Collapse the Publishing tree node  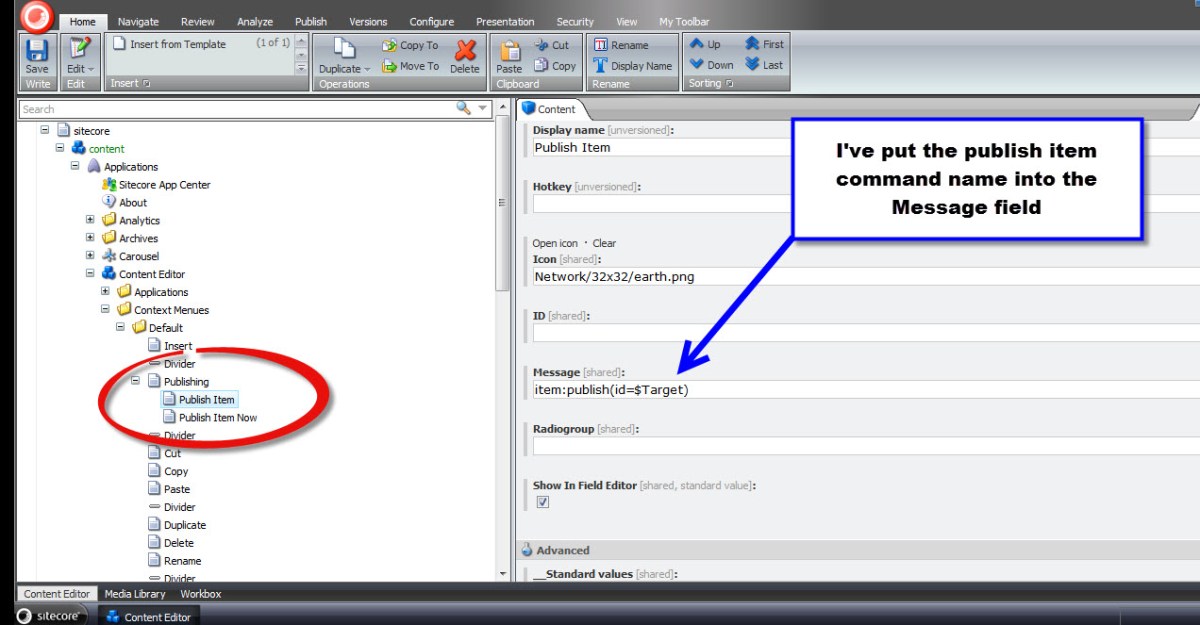pos(136,381)
